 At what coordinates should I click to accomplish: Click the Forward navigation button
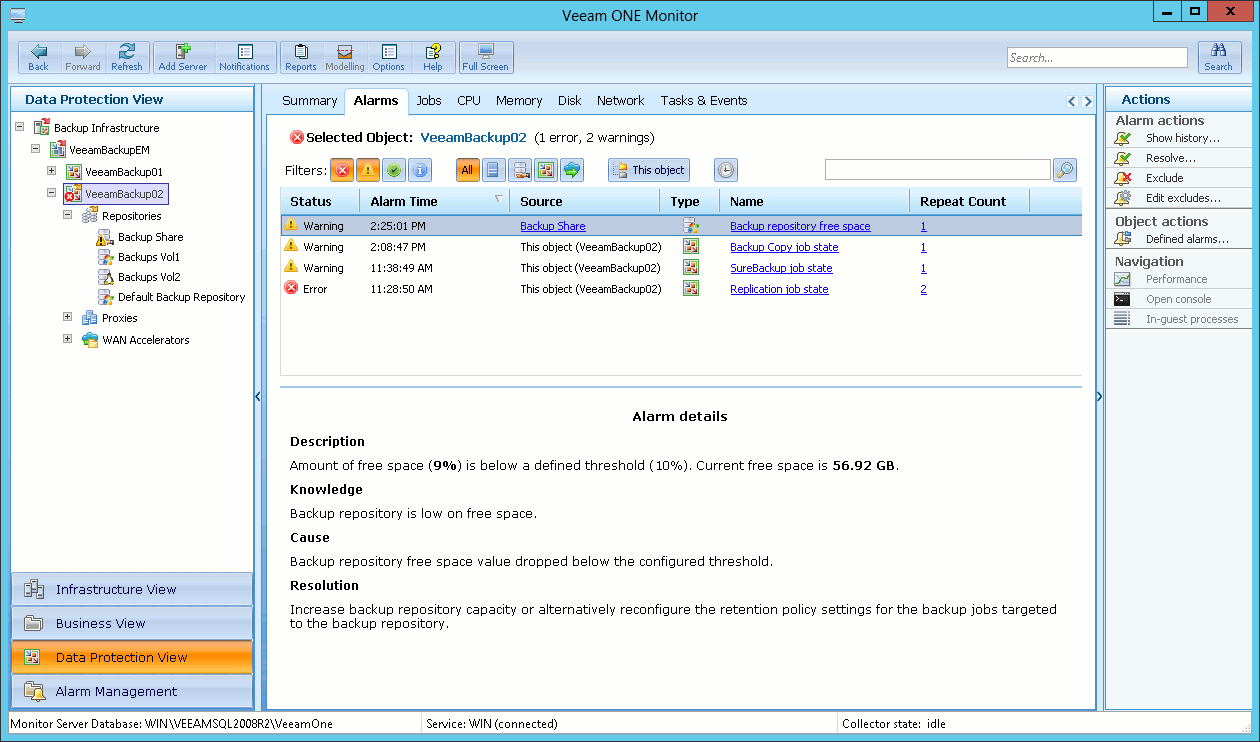(x=83, y=57)
